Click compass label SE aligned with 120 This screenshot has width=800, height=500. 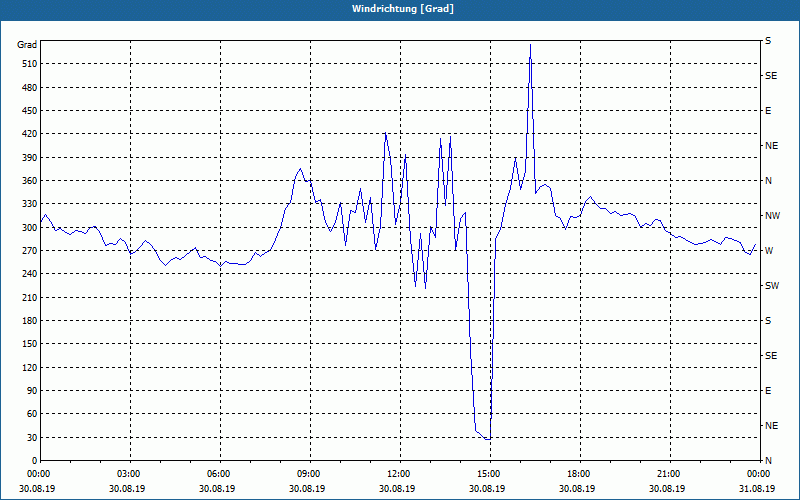(x=771, y=356)
